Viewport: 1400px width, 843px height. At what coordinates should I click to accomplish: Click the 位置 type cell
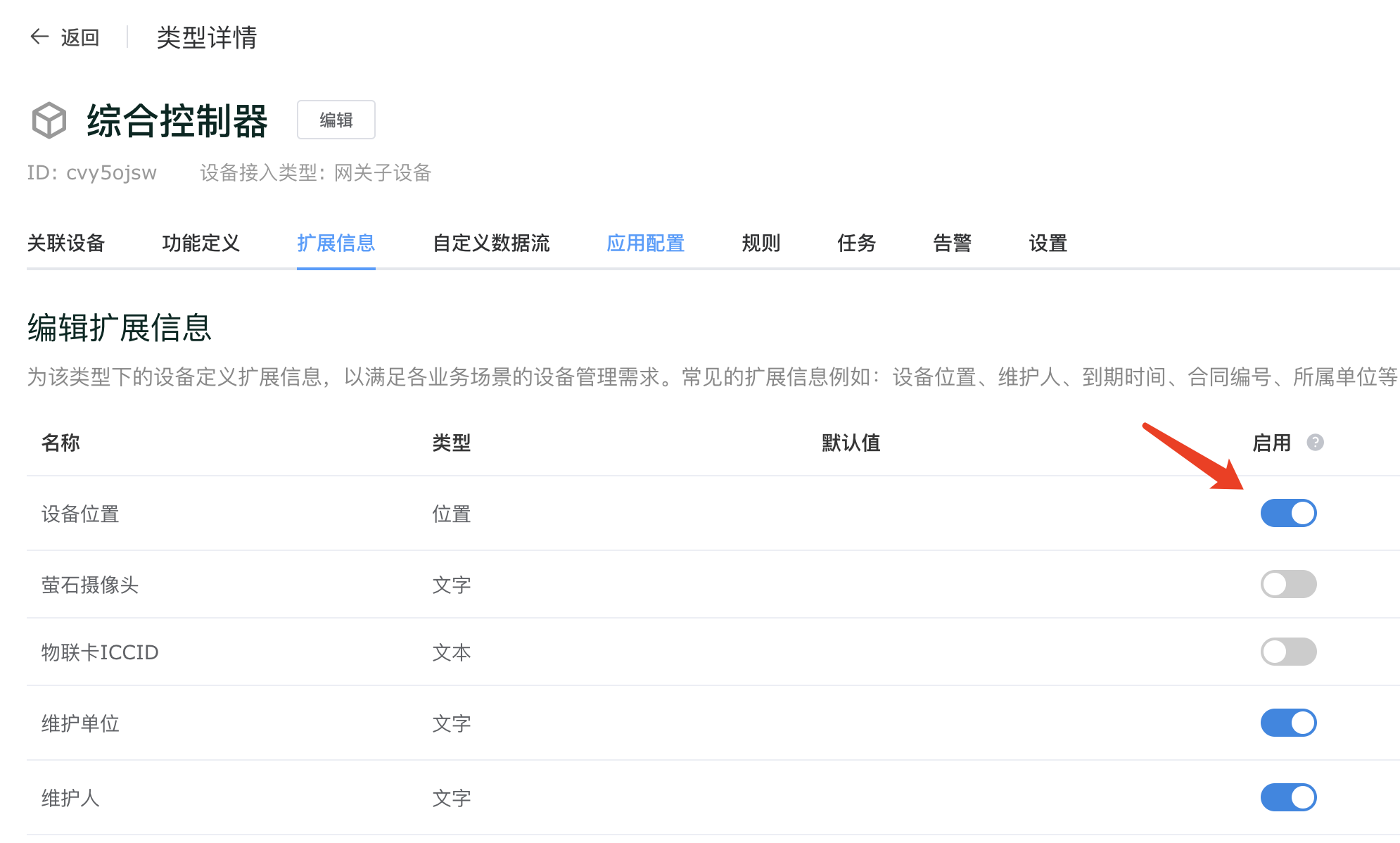tap(452, 514)
